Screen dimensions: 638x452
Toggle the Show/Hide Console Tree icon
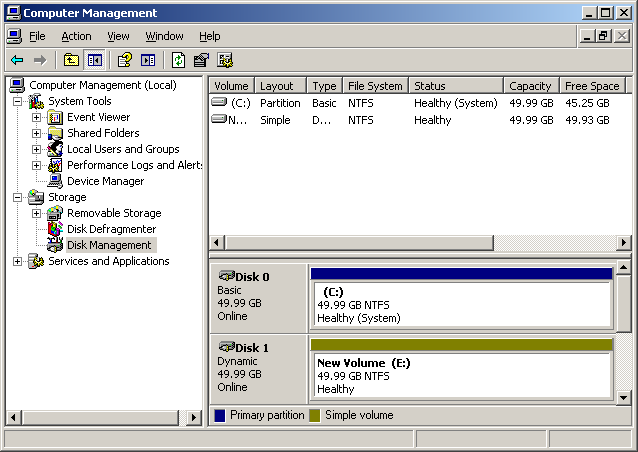[x=94, y=60]
